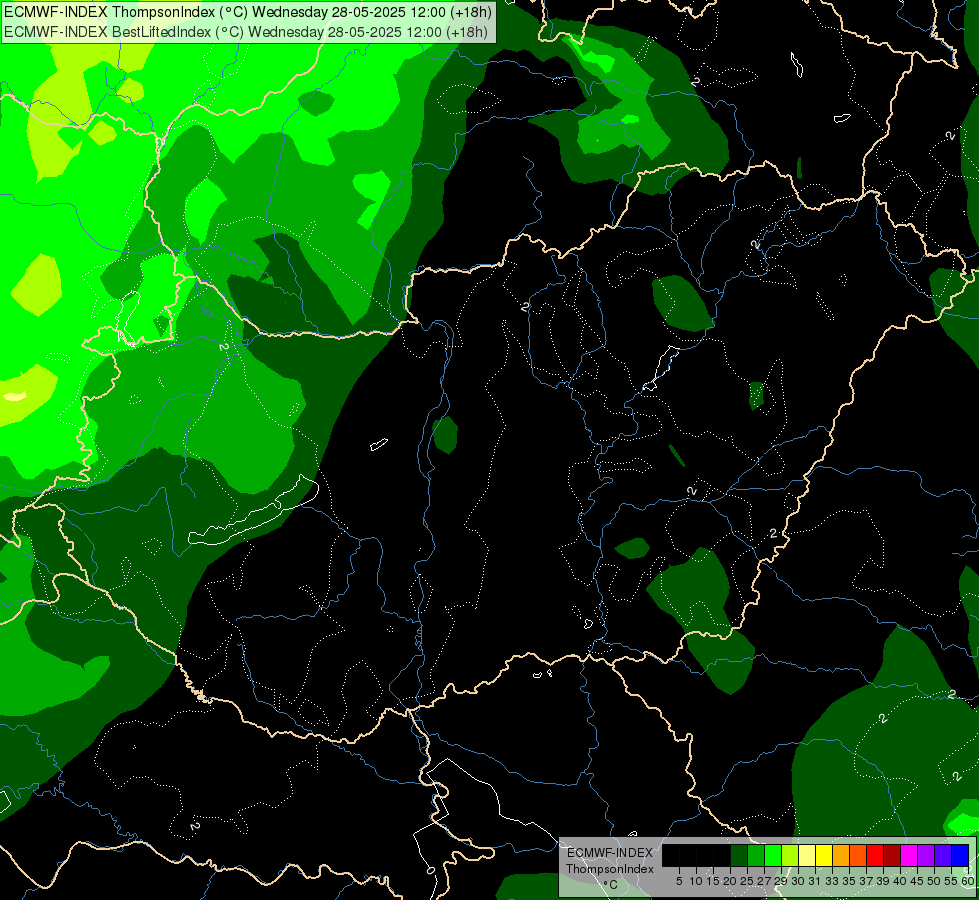Click the dark green 20–25 legend swatch
The height and width of the screenshot is (900, 979).
tap(739, 855)
